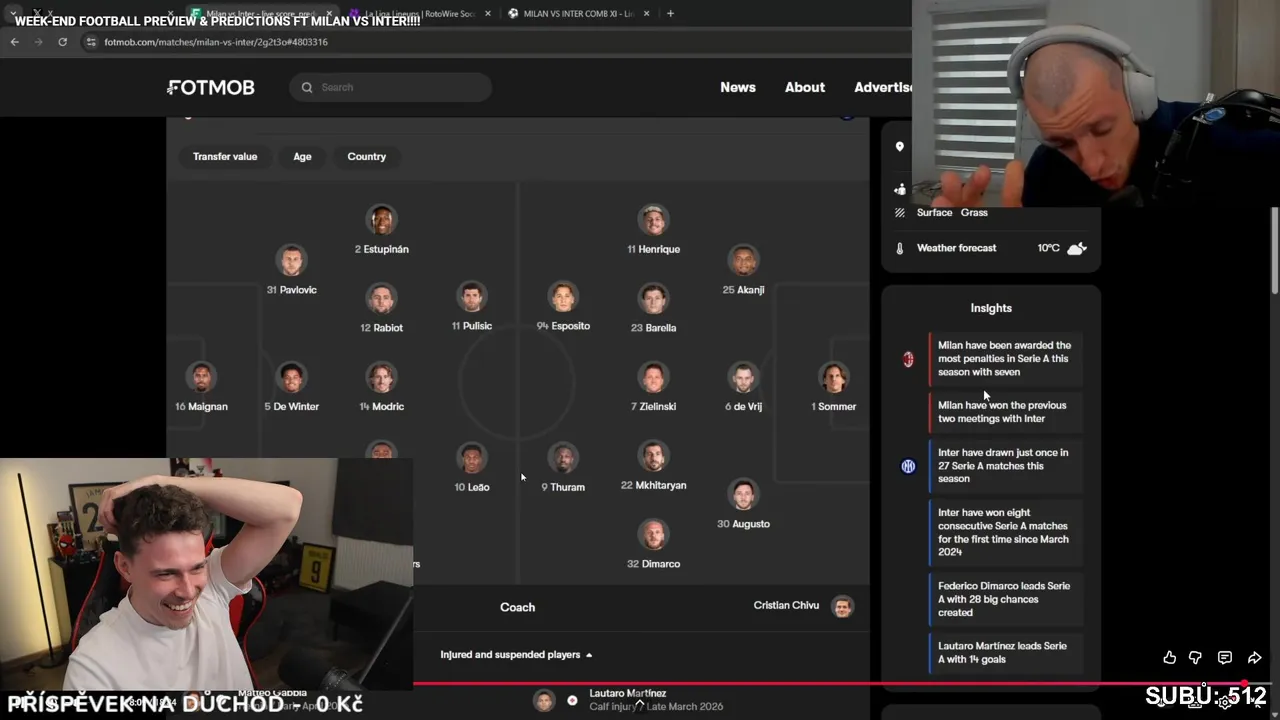Open Maignan's goalkeeper avatar
Image resolution: width=1280 pixels, height=720 pixels.
click(x=201, y=378)
